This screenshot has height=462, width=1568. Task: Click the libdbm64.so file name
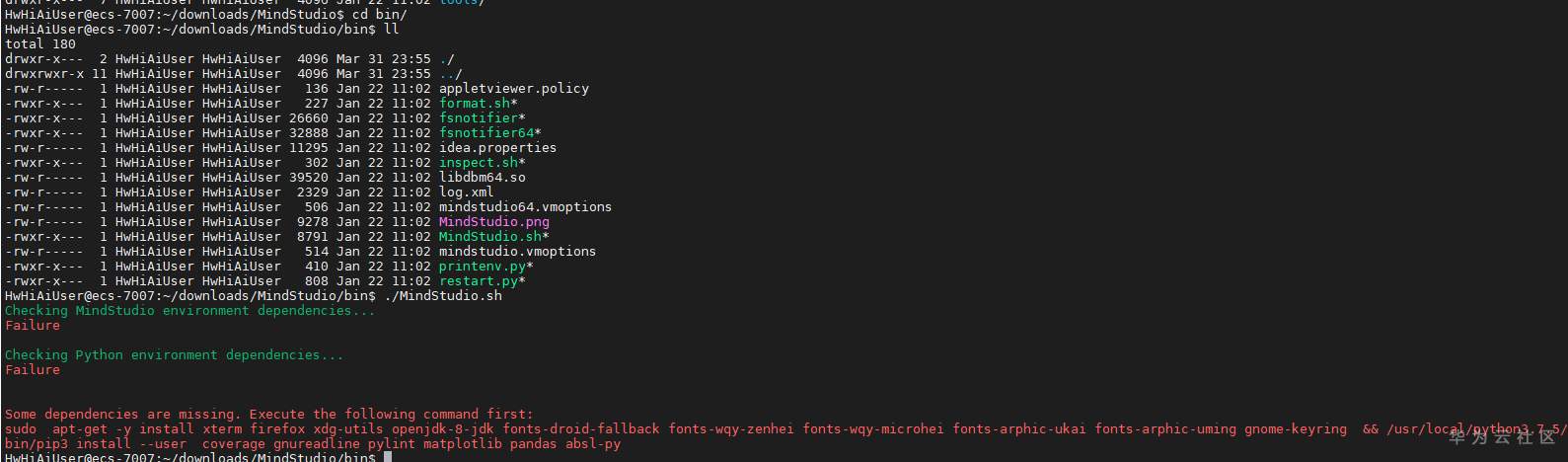point(482,178)
